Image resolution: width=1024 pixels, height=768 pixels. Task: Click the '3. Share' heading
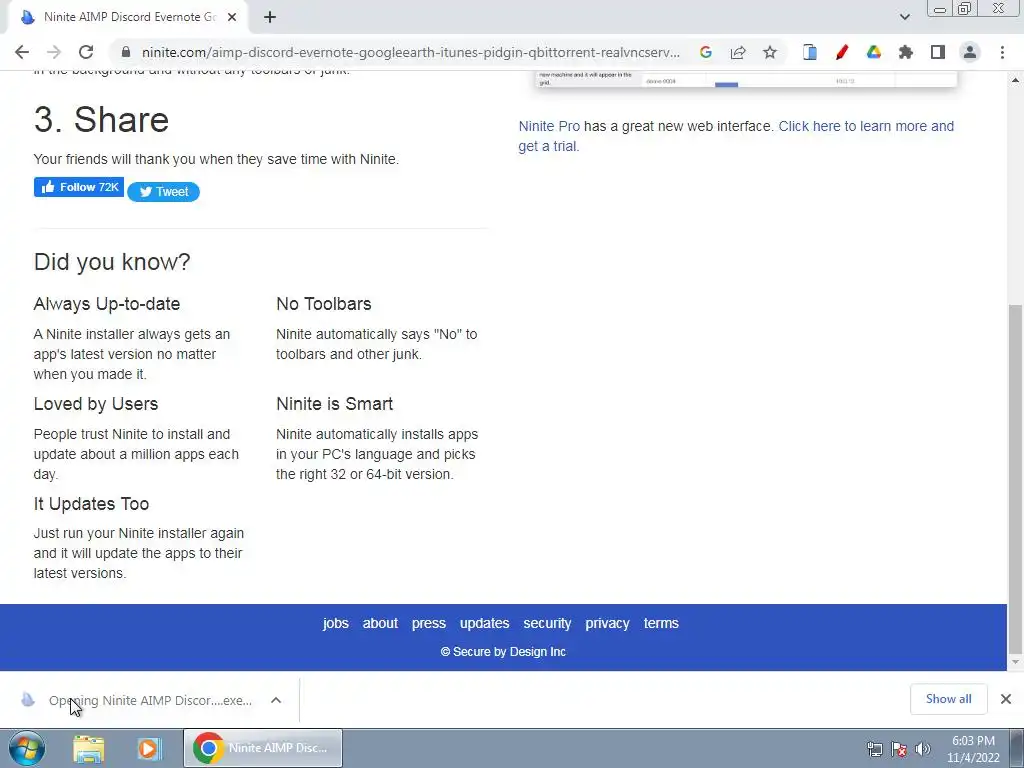click(x=101, y=120)
